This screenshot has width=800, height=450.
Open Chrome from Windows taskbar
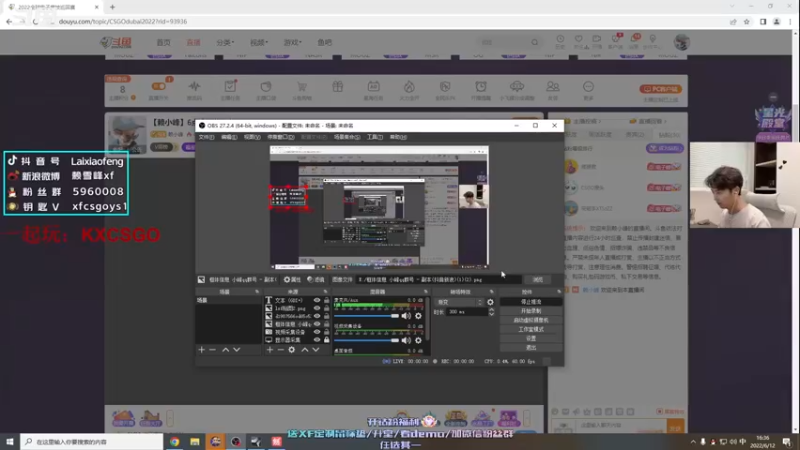click(x=174, y=442)
